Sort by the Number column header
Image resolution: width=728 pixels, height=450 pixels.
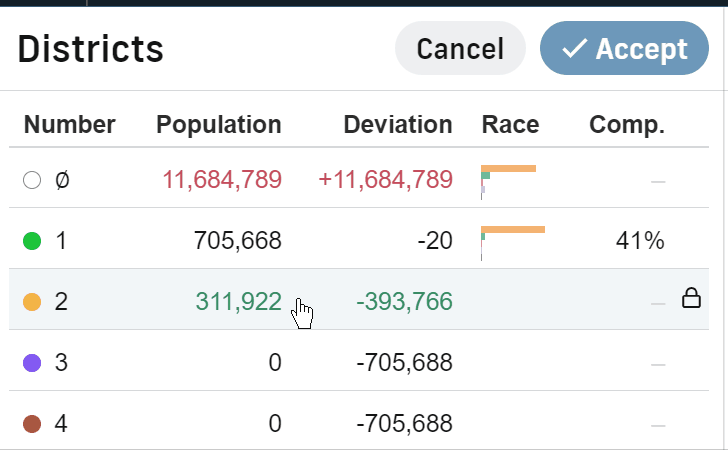click(x=70, y=124)
